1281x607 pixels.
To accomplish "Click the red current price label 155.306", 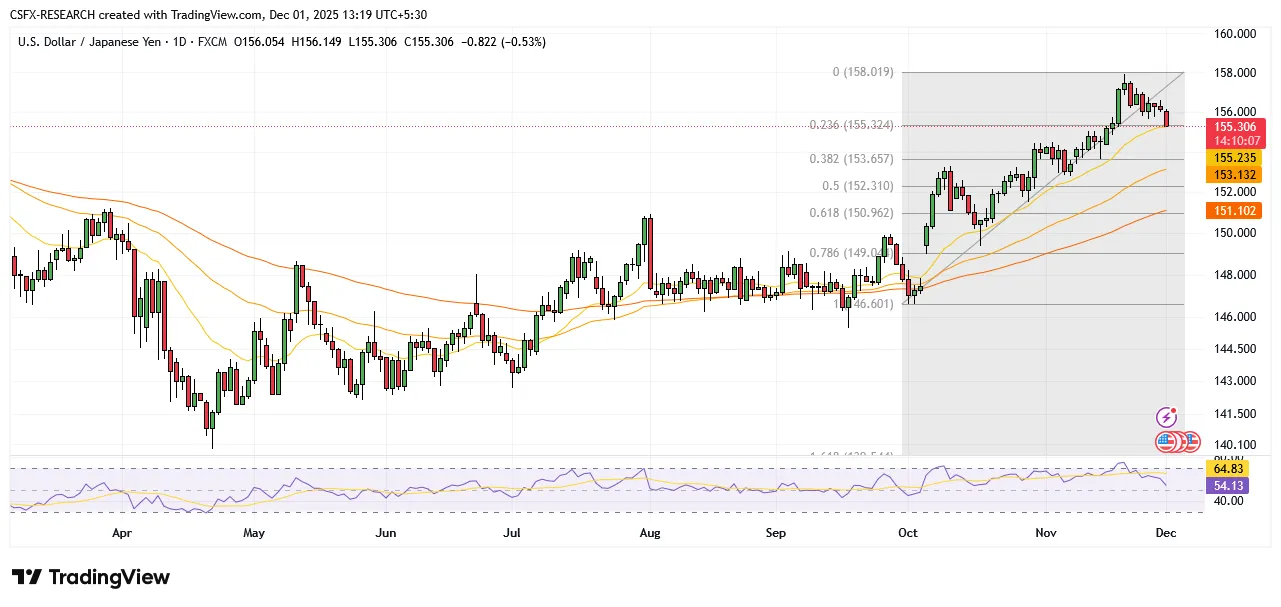I will [1235, 127].
